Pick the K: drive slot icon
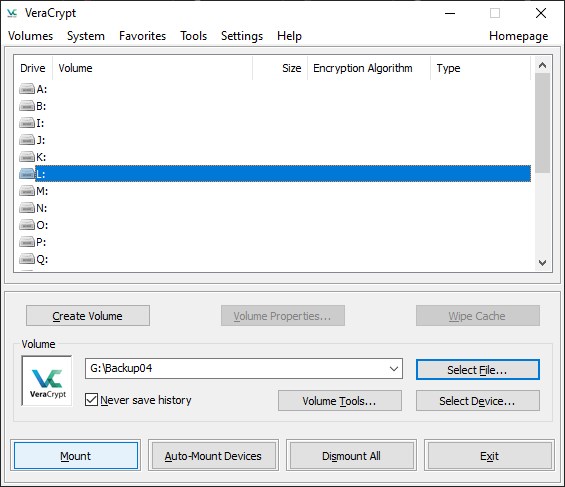Screen dimensions: 565x487 (x=27, y=157)
